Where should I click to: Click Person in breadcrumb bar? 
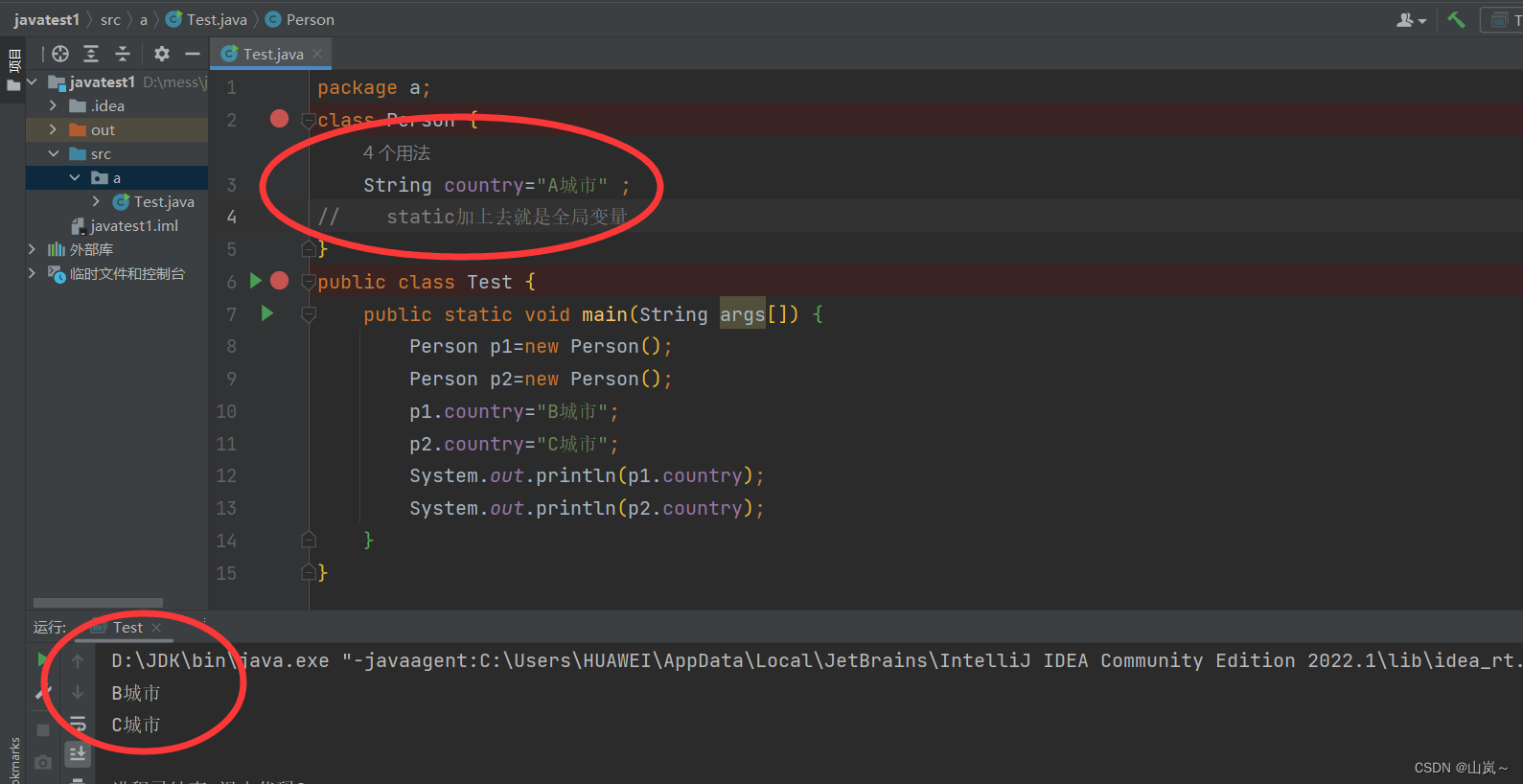click(300, 19)
